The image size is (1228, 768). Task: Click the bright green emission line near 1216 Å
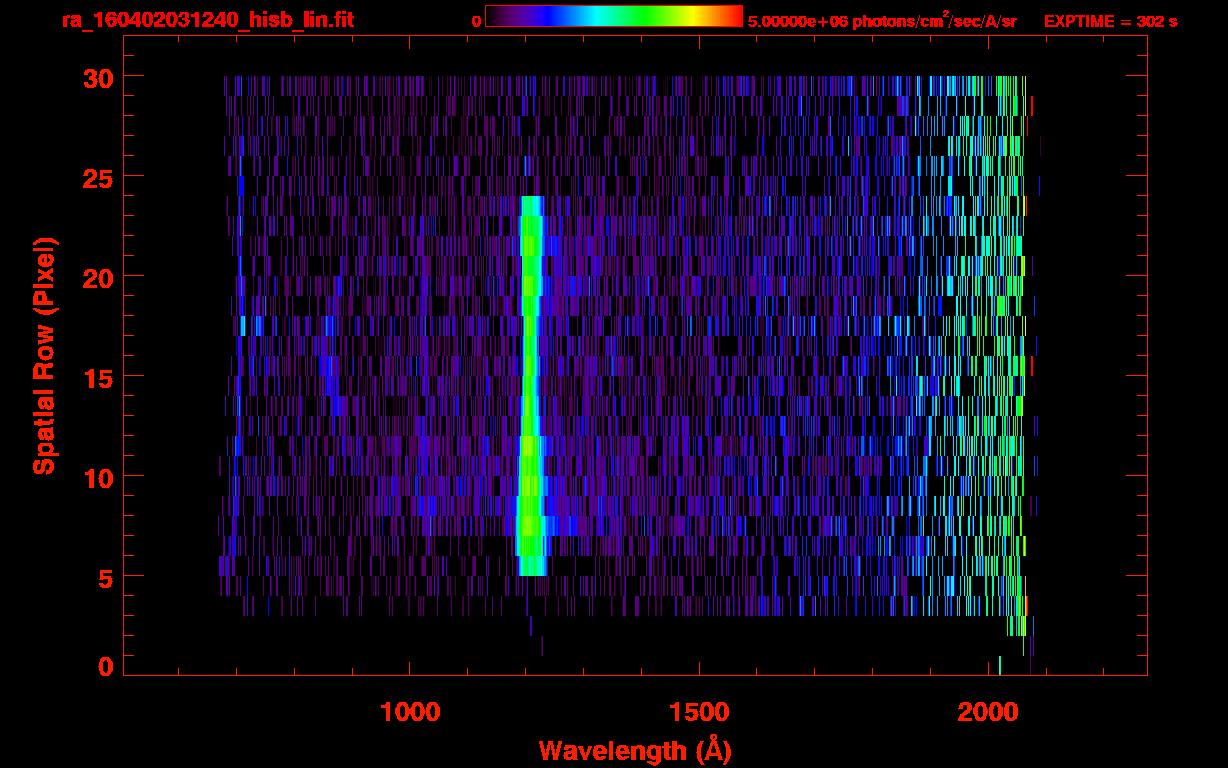tap(531, 385)
